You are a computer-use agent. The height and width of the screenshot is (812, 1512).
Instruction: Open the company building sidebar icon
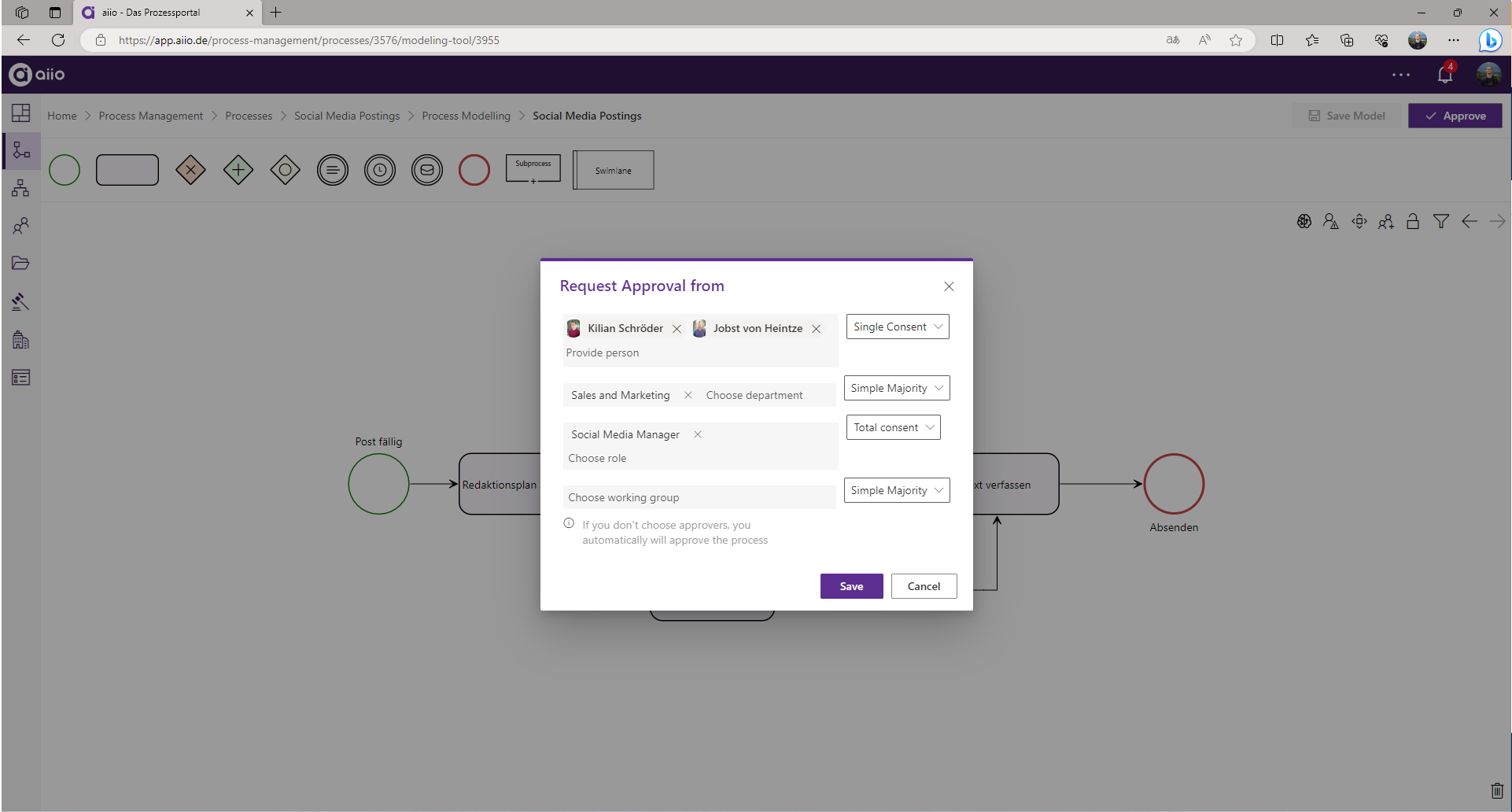click(x=21, y=339)
